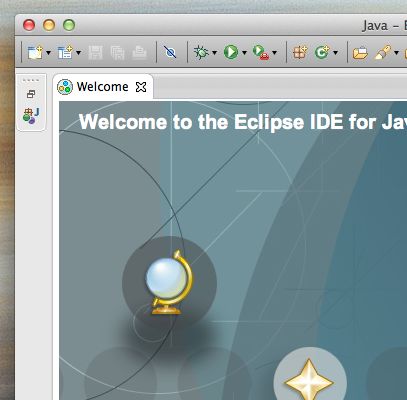Open the What's New star icon
The image size is (407, 400).
[309, 378]
